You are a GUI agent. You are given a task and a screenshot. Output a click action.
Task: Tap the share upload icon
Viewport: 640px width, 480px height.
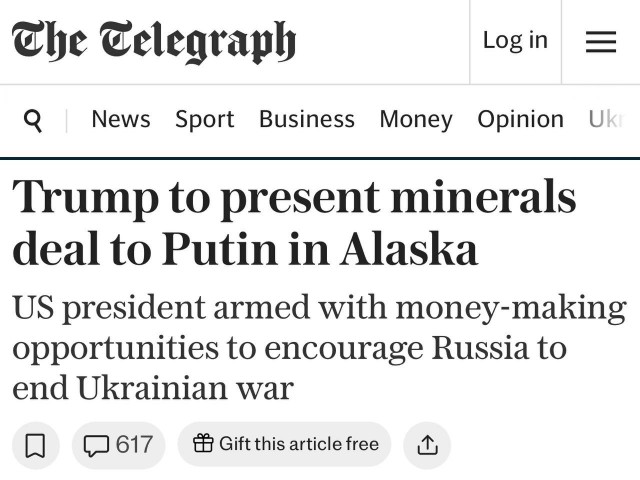427,445
